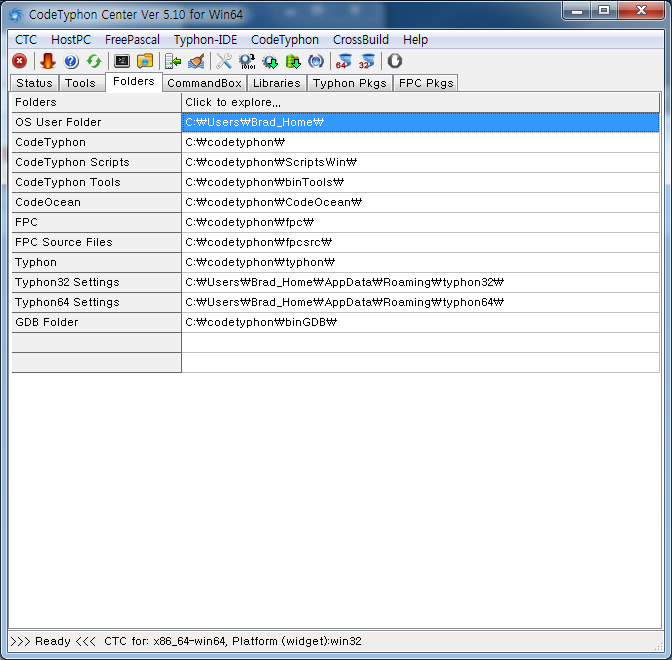Viewport: 672px width, 660px height.
Task: Click the OS User Folder row label
Action: click(96, 123)
